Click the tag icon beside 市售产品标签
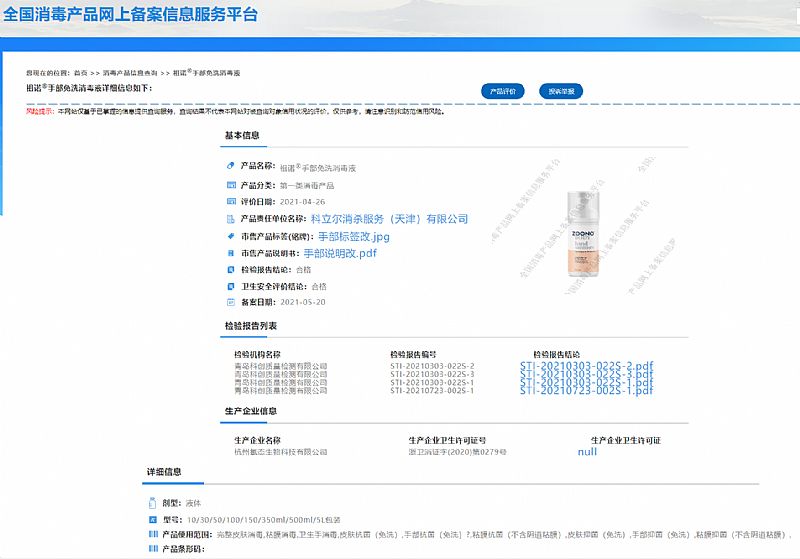Image resolution: width=800 pixels, height=559 pixels. tap(231, 236)
